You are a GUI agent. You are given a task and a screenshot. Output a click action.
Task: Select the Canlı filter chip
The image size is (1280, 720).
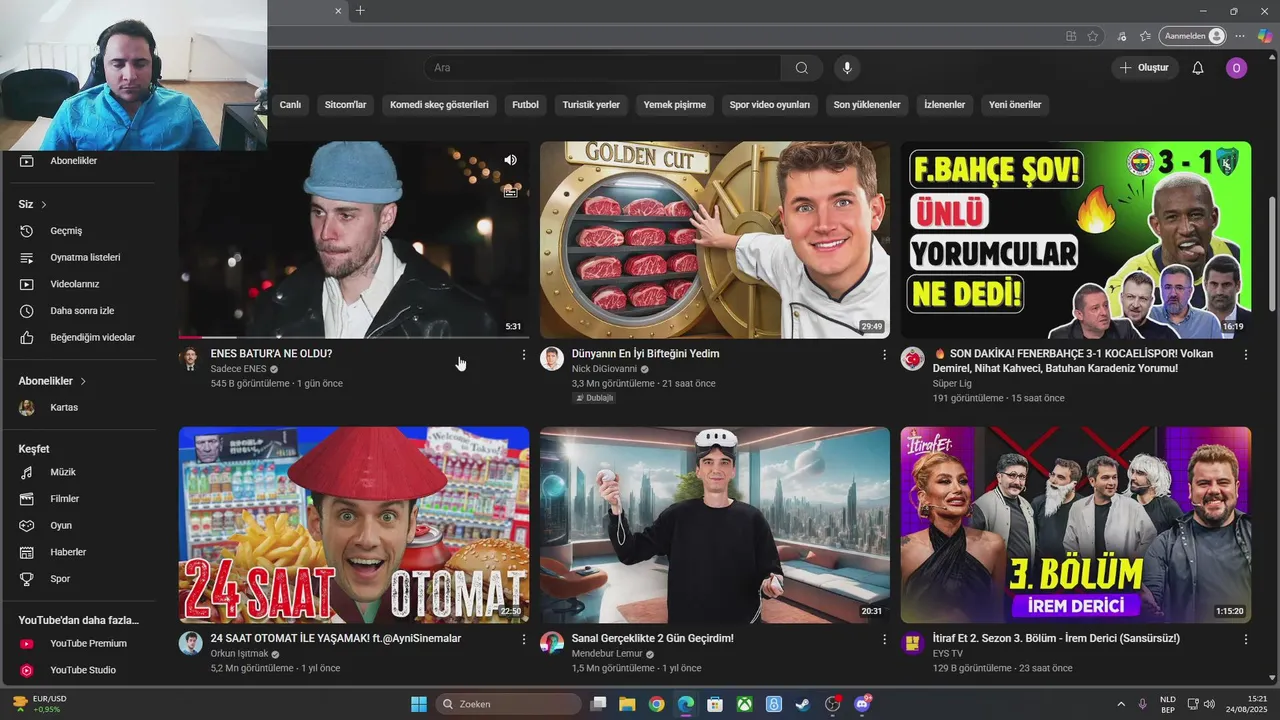pos(290,105)
